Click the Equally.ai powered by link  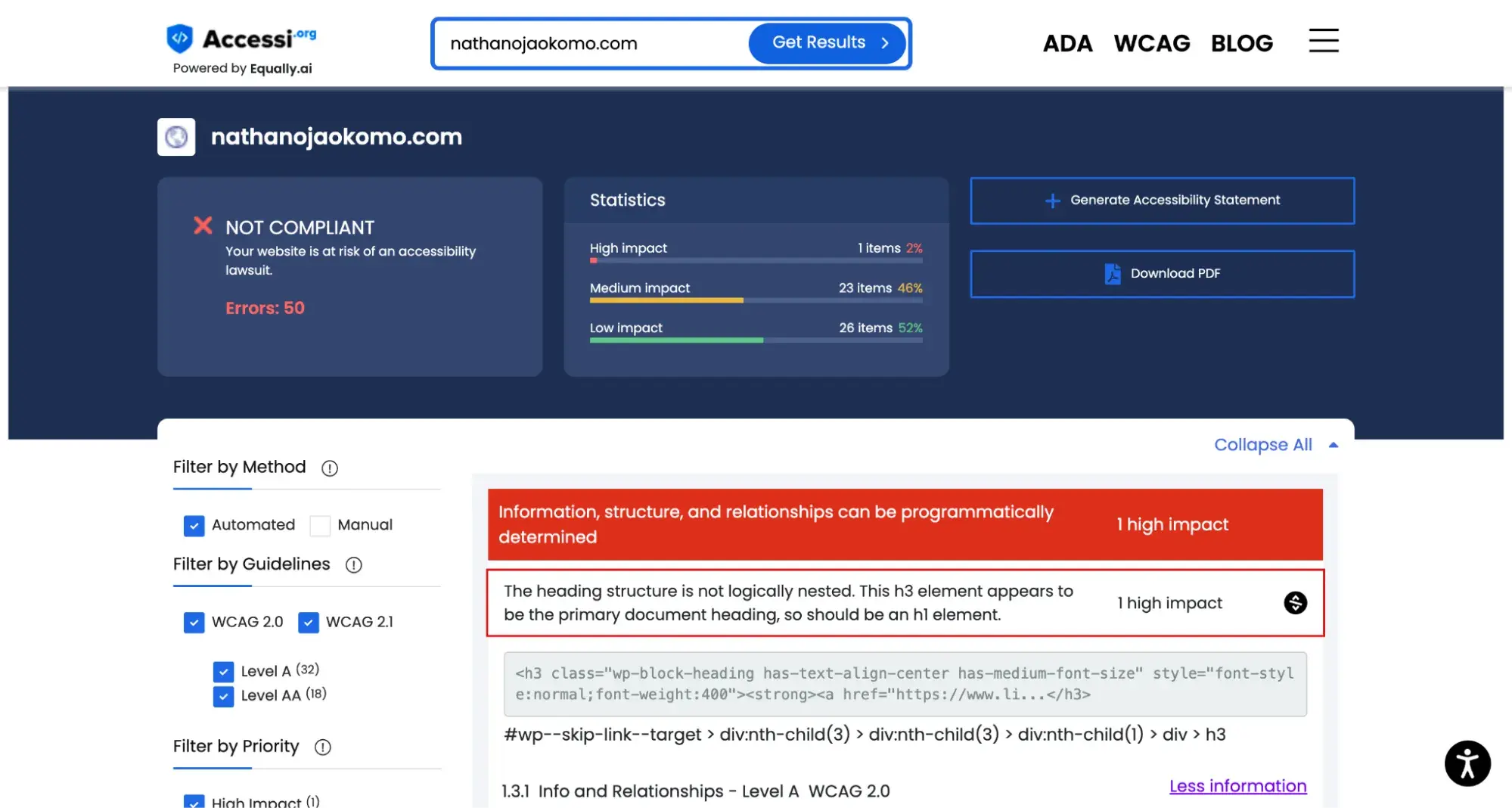(281, 68)
